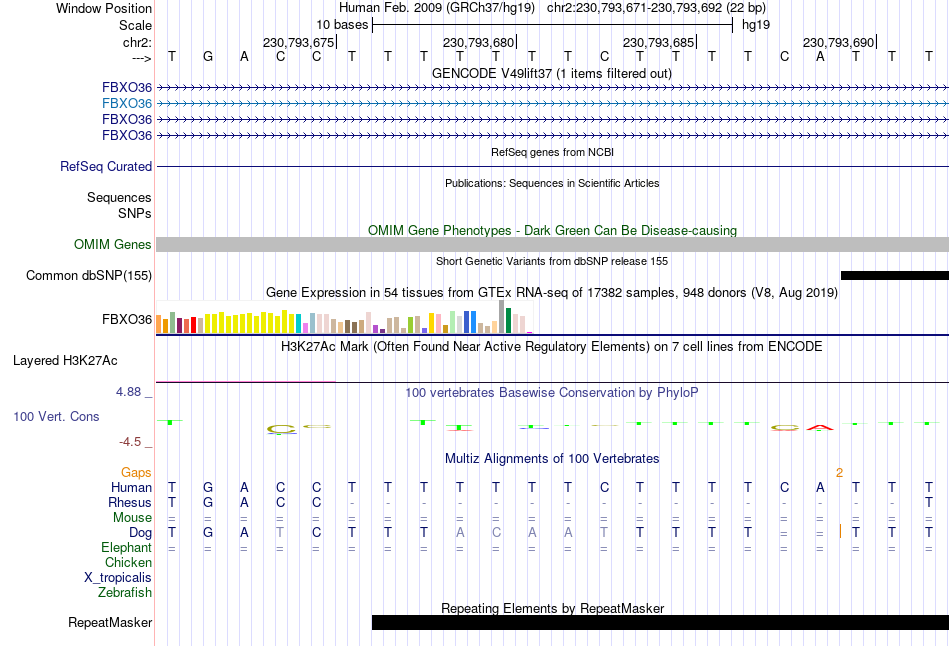Click the Human species label

pyautogui.click(x=131, y=487)
